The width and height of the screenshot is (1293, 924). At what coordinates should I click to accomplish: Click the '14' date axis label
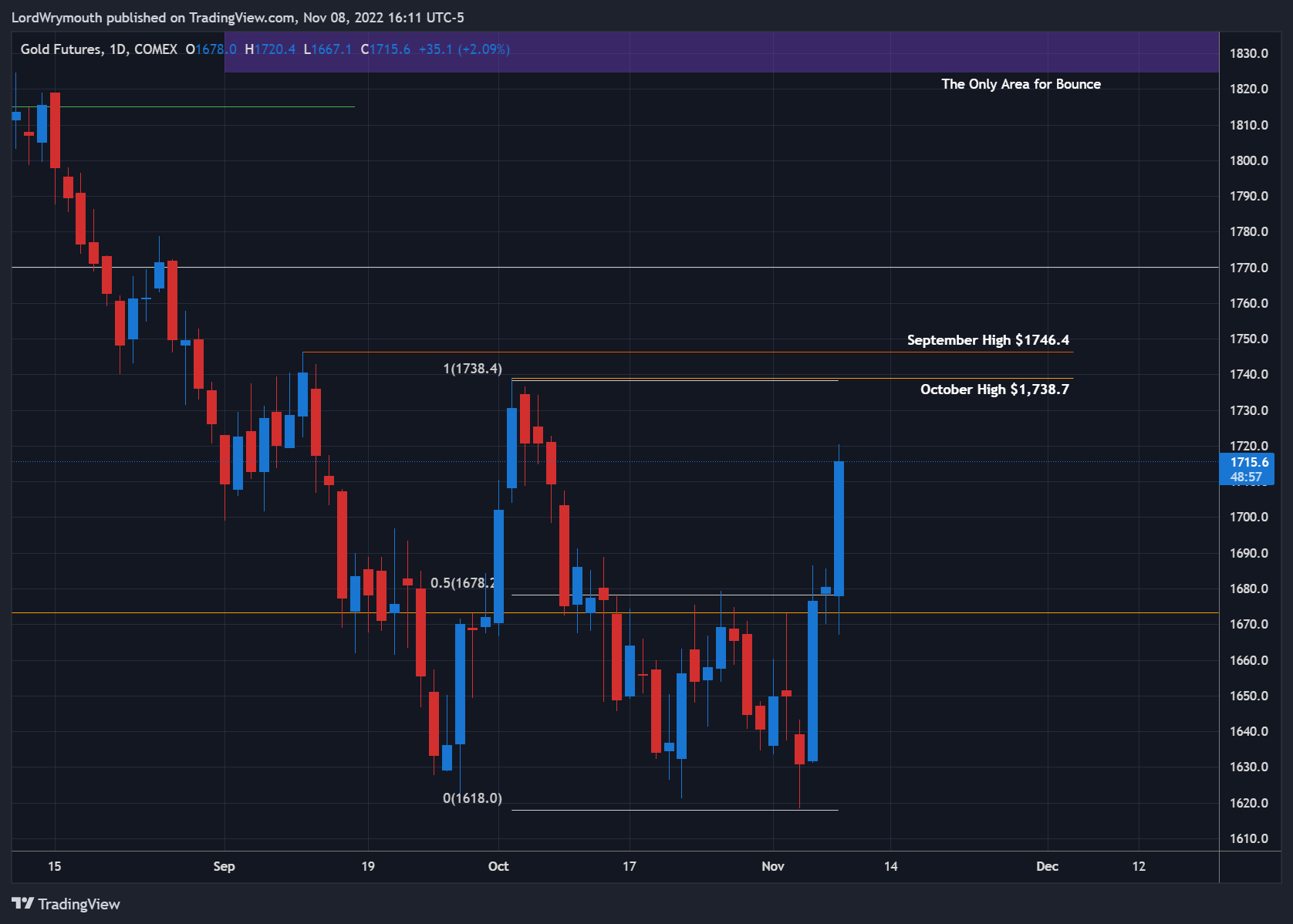(x=891, y=866)
